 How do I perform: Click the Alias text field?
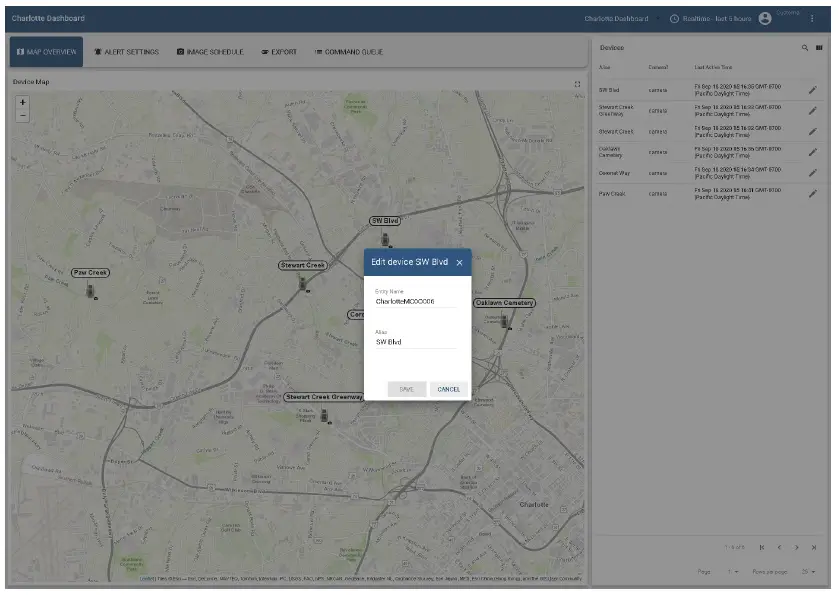pos(414,342)
